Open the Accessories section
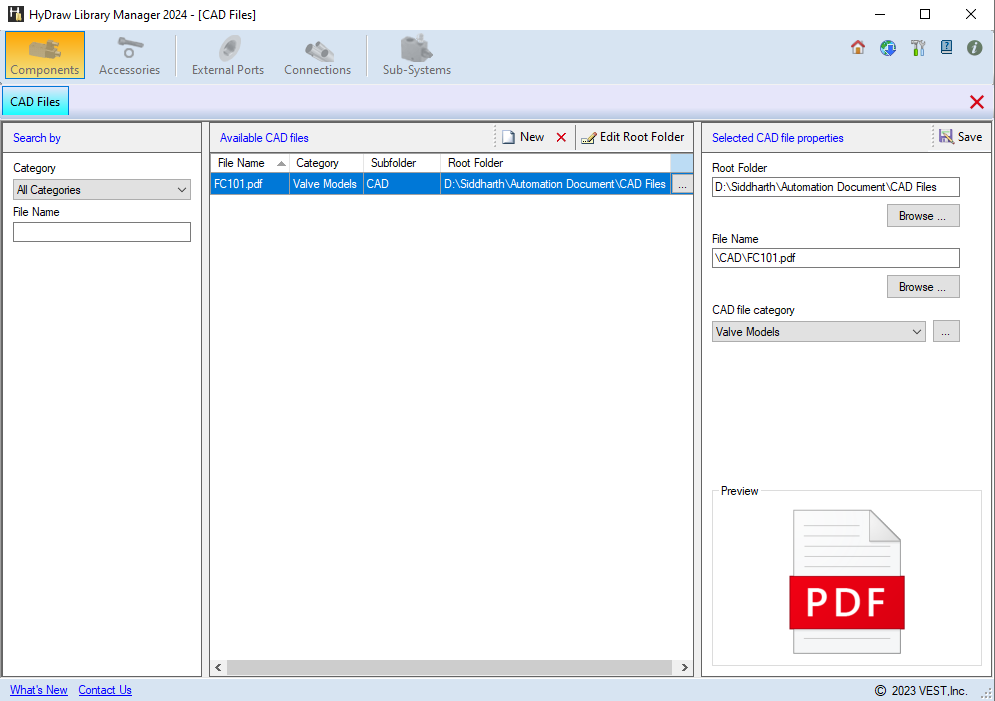 129,55
